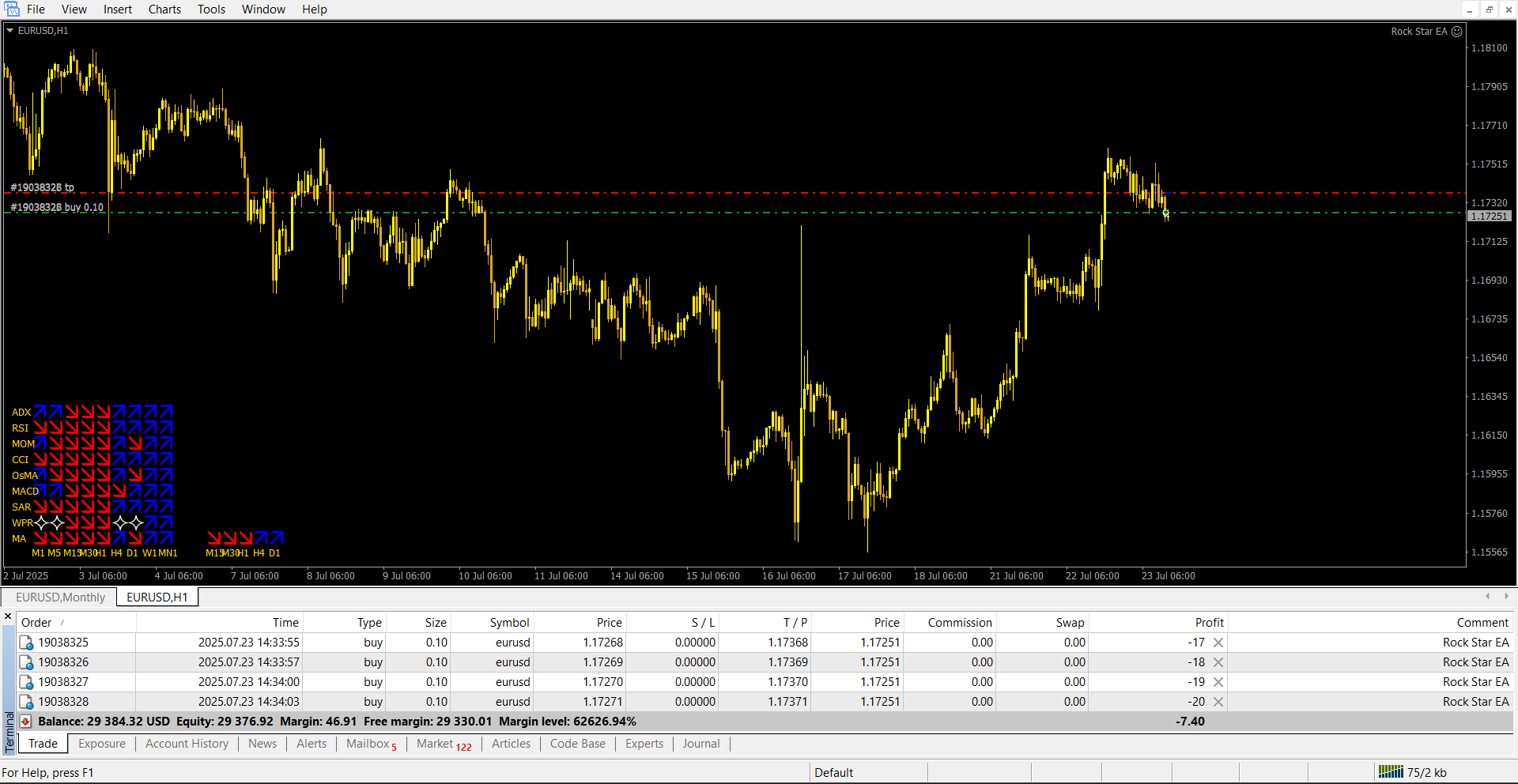Click the Rock Star EA smiley icon
Image resolution: width=1518 pixels, height=784 pixels.
pyautogui.click(x=1457, y=32)
